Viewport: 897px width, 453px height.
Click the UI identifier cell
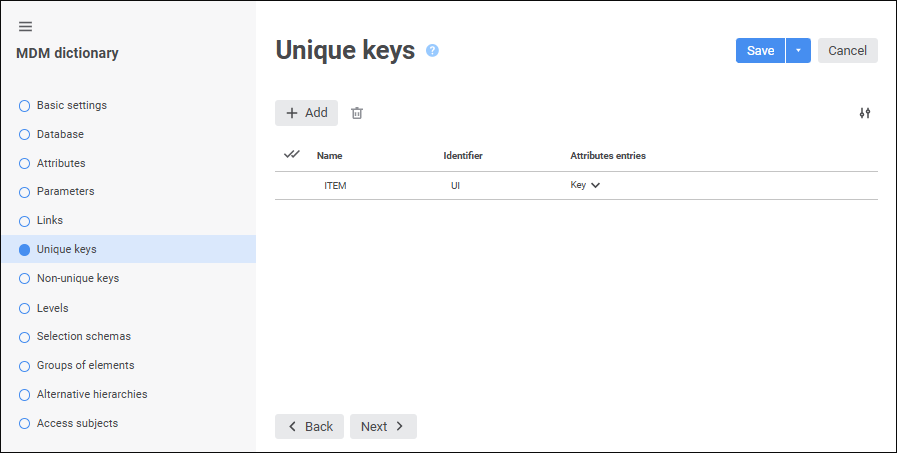click(x=455, y=185)
